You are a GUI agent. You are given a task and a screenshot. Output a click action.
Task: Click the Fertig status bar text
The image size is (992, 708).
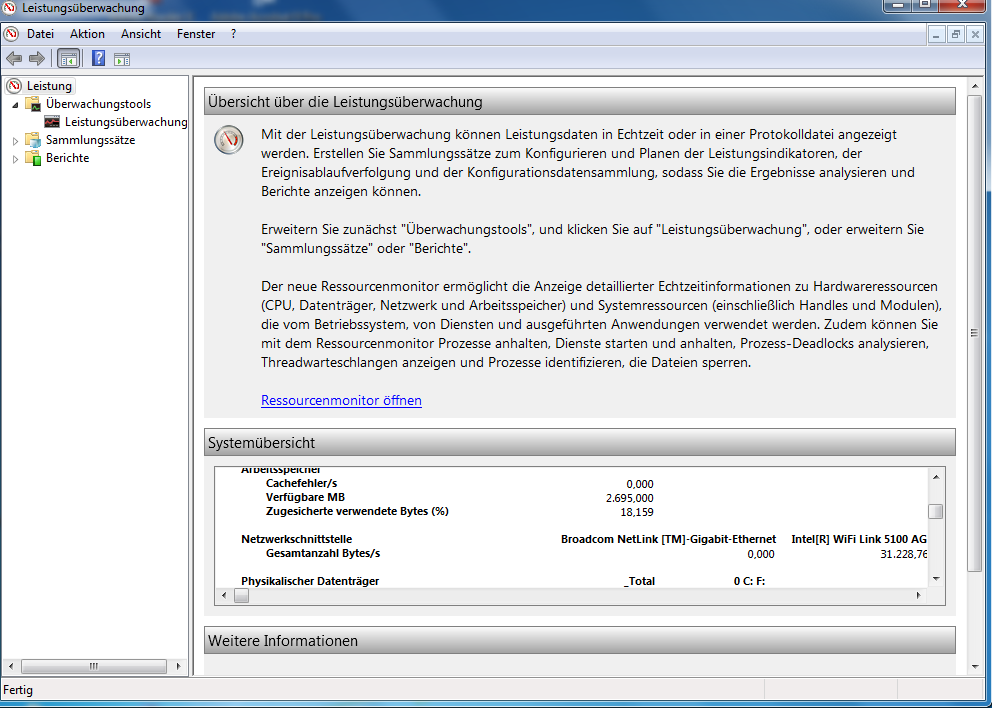pyautogui.click(x=18, y=690)
